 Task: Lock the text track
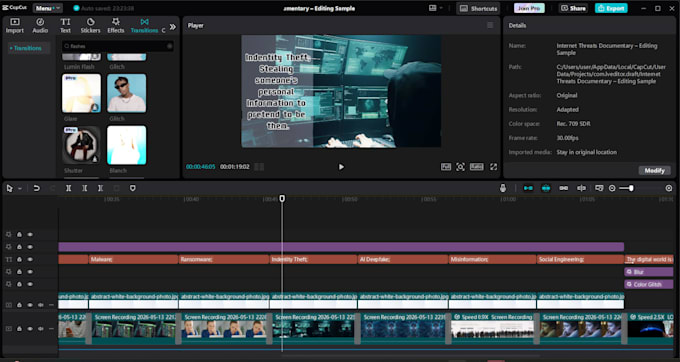(x=20, y=260)
